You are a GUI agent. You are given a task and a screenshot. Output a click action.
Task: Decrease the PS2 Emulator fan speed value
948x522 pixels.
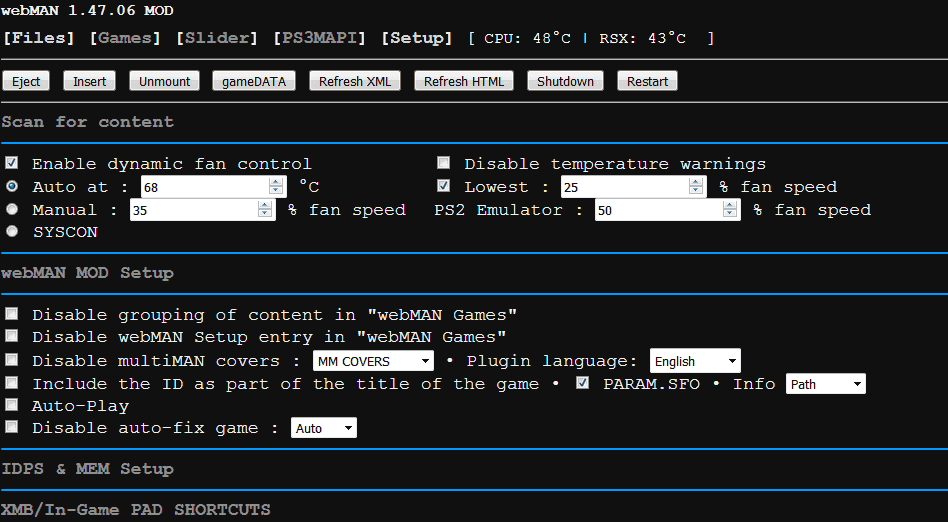[x=730, y=215]
